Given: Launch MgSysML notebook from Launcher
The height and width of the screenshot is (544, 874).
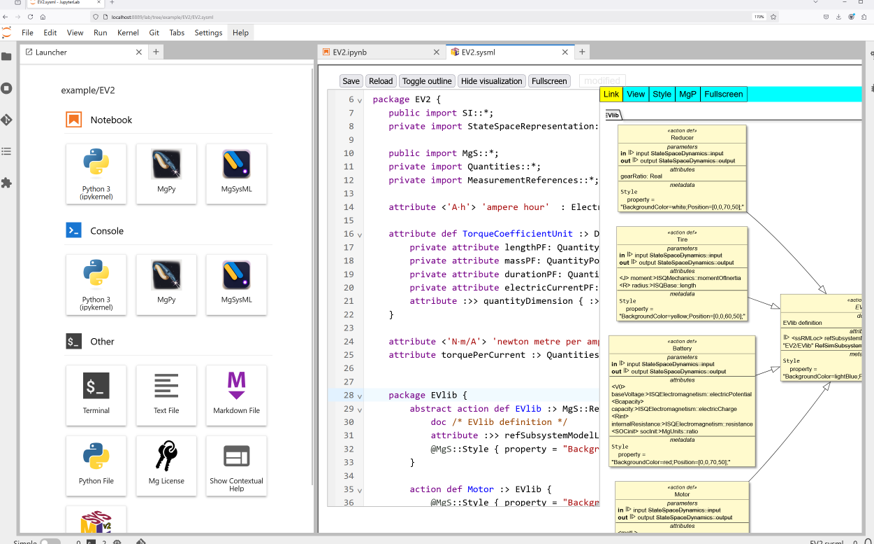Looking at the screenshot, I should point(236,173).
